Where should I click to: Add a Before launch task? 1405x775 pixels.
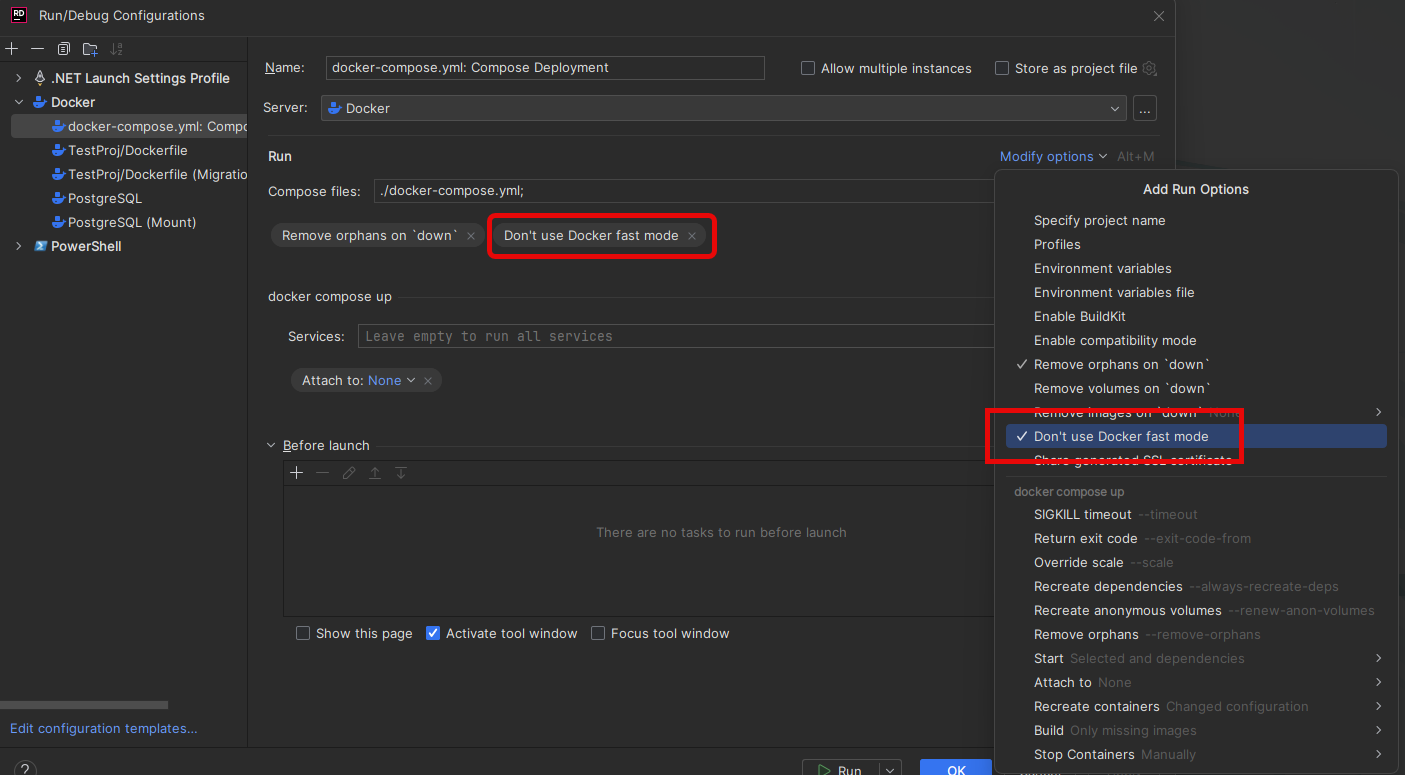point(296,473)
